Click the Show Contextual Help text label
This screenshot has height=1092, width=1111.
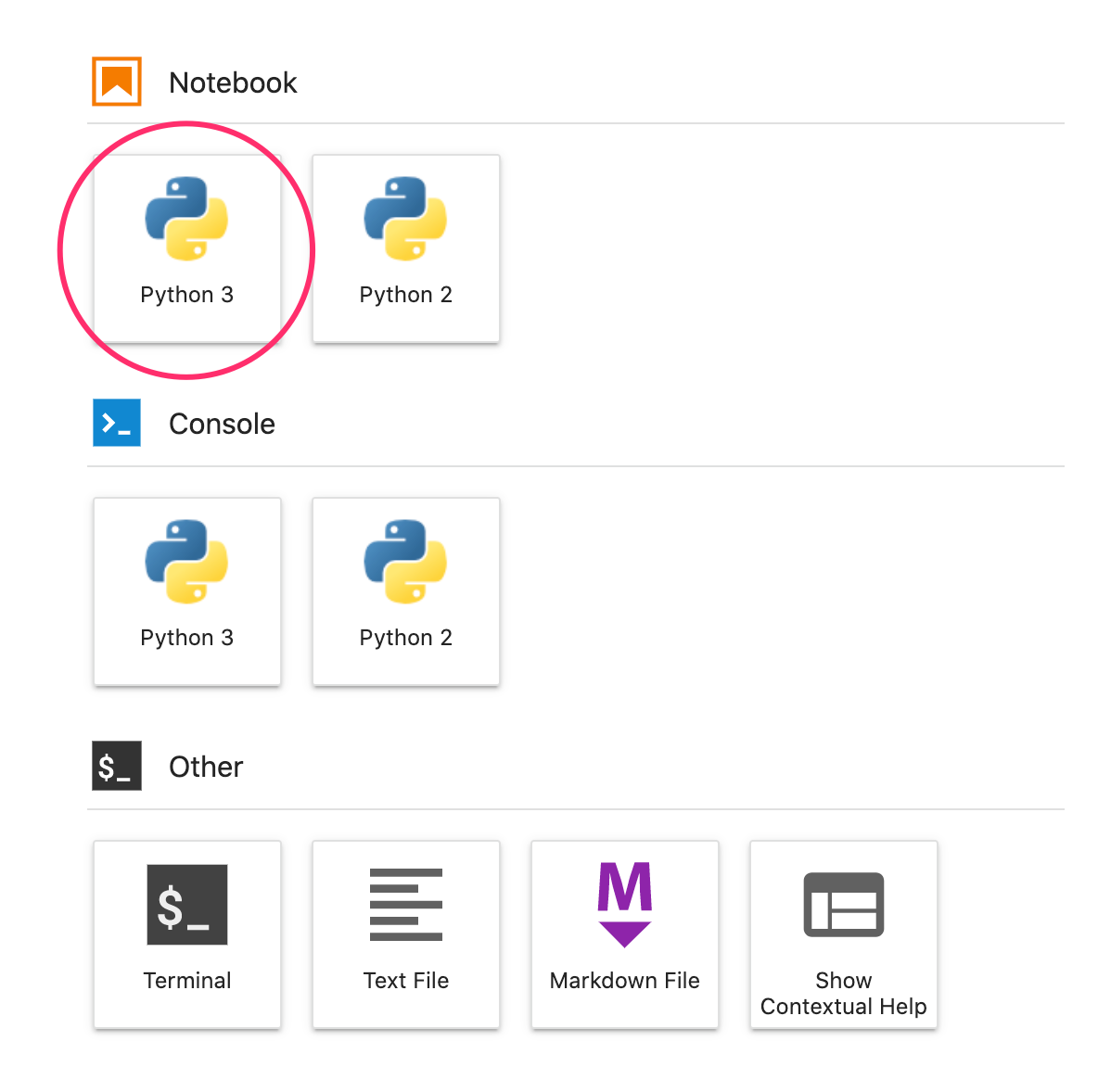(x=843, y=994)
